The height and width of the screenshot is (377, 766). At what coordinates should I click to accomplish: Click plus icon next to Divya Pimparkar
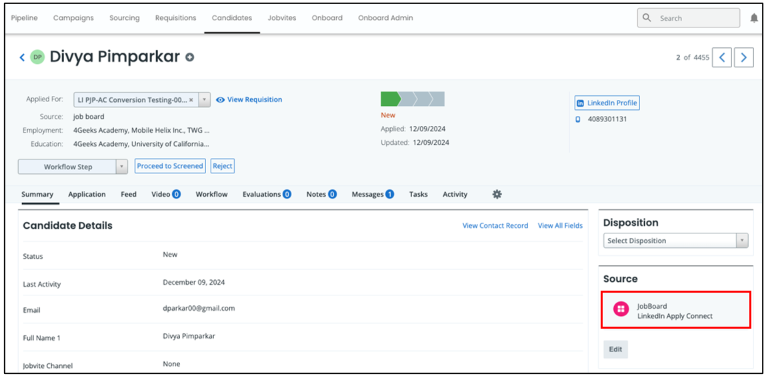[x=190, y=58]
